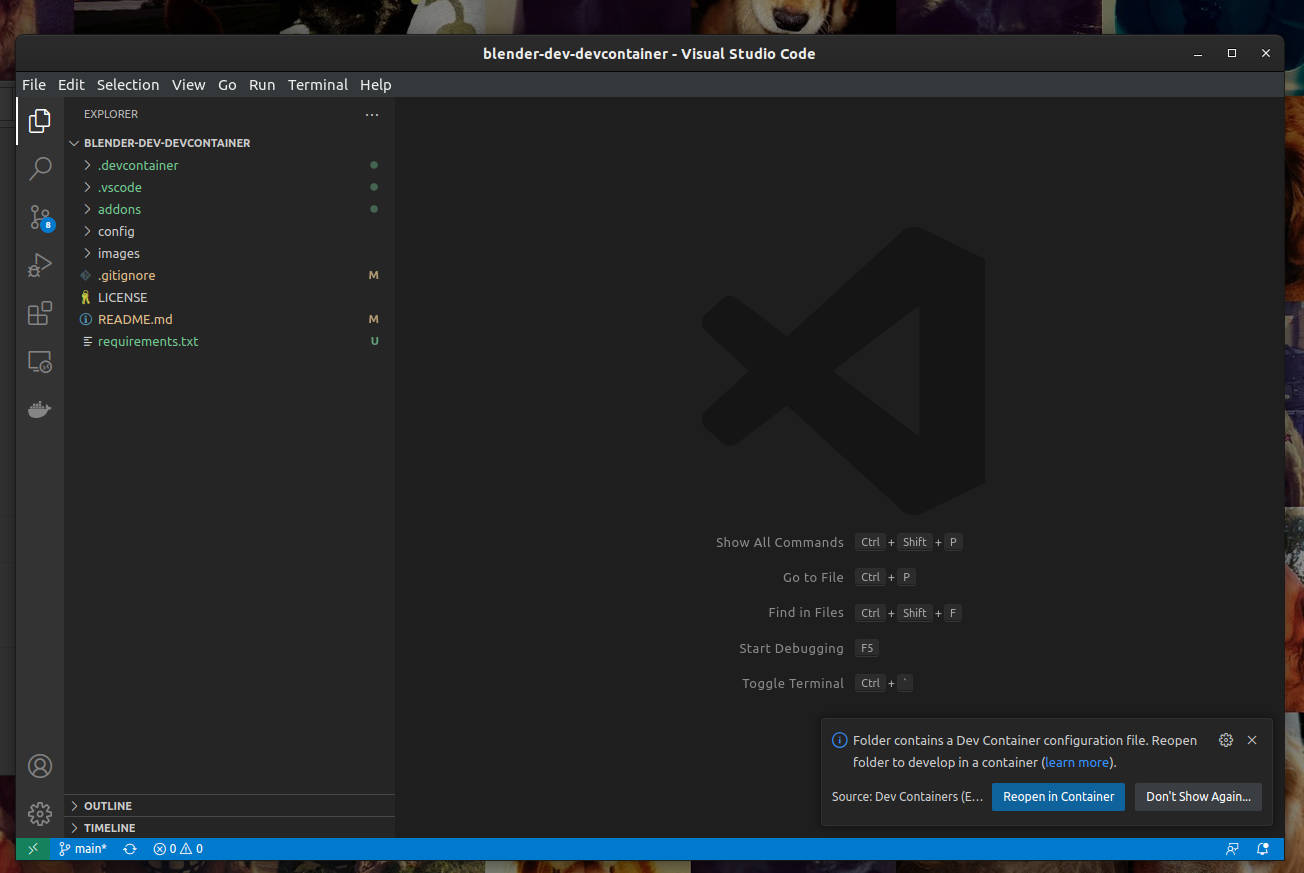1304x873 pixels.
Task: Open the Go menu
Action: pos(227,85)
